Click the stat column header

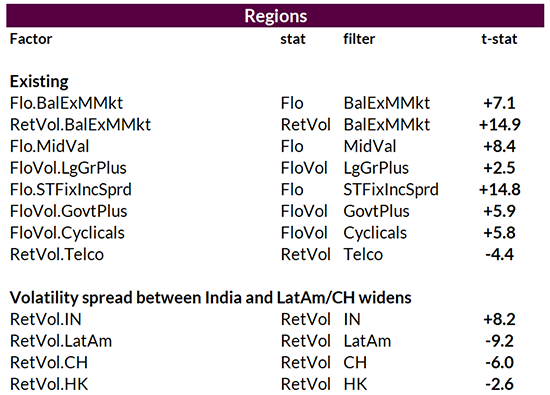(x=293, y=39)
